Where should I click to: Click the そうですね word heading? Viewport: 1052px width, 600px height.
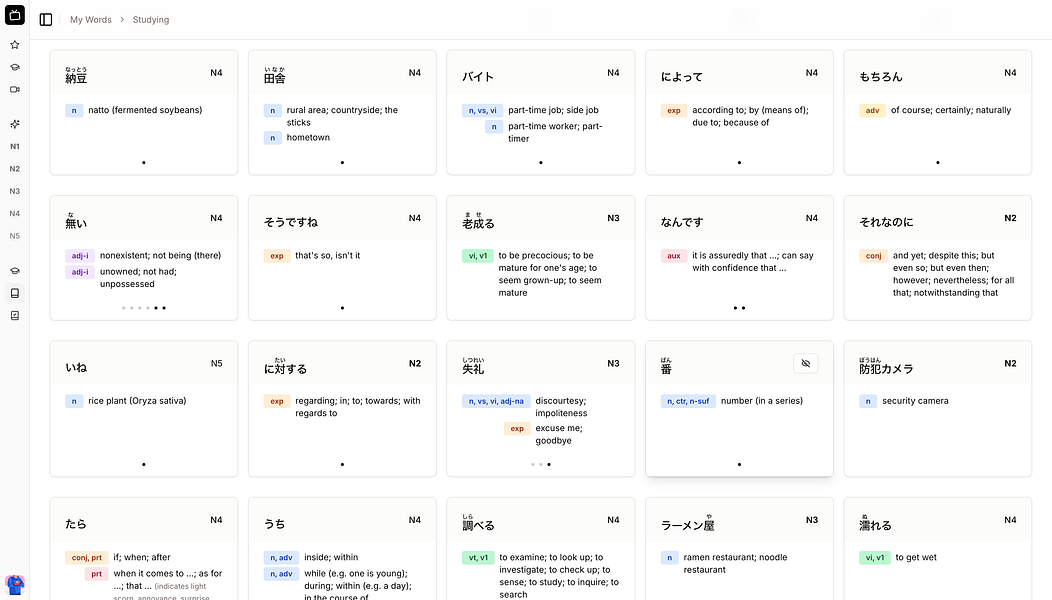291,222
